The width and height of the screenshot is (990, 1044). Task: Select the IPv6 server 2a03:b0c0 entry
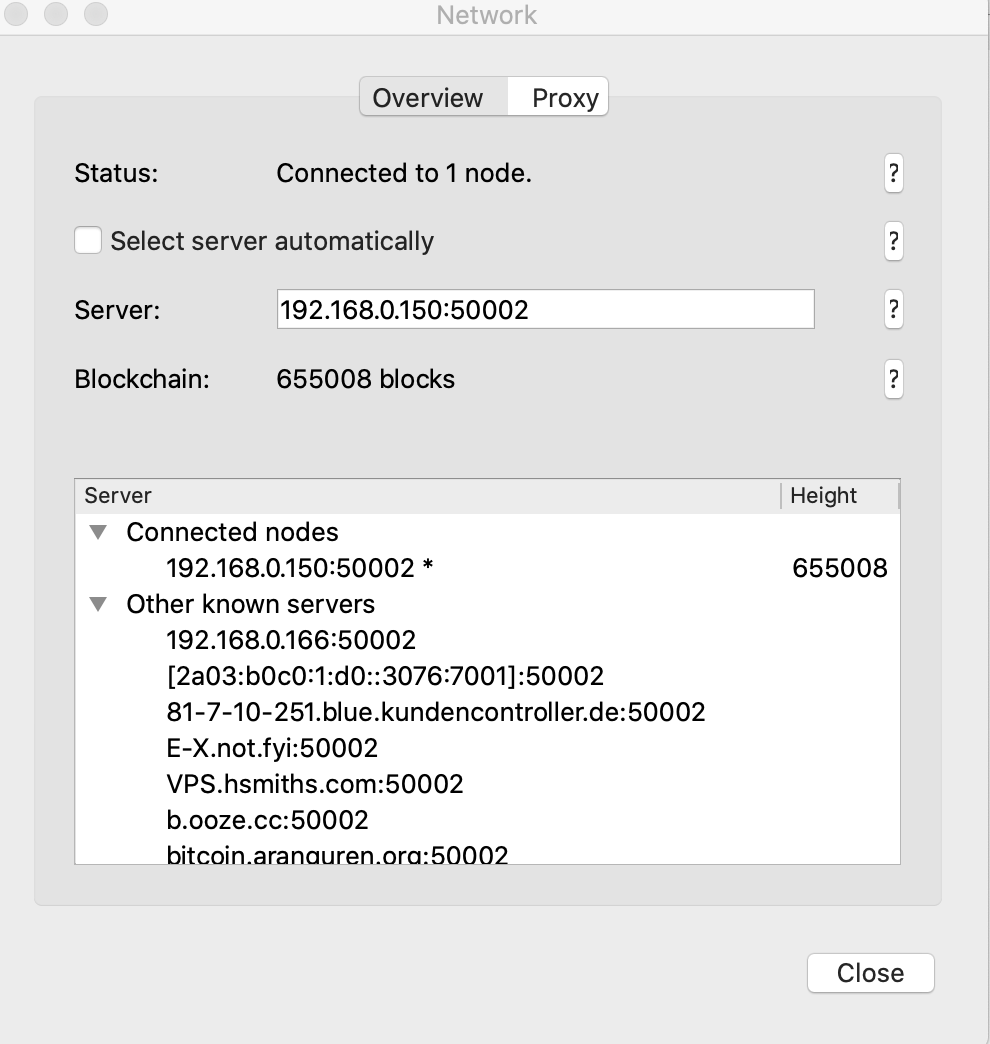tap(385, 676)
